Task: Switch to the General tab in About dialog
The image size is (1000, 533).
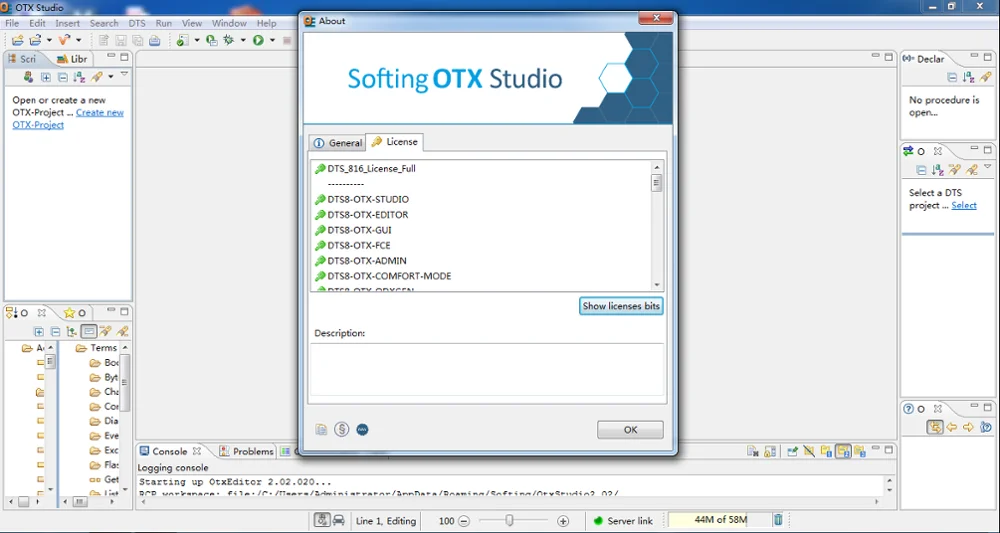Action: tap(337, 143)
